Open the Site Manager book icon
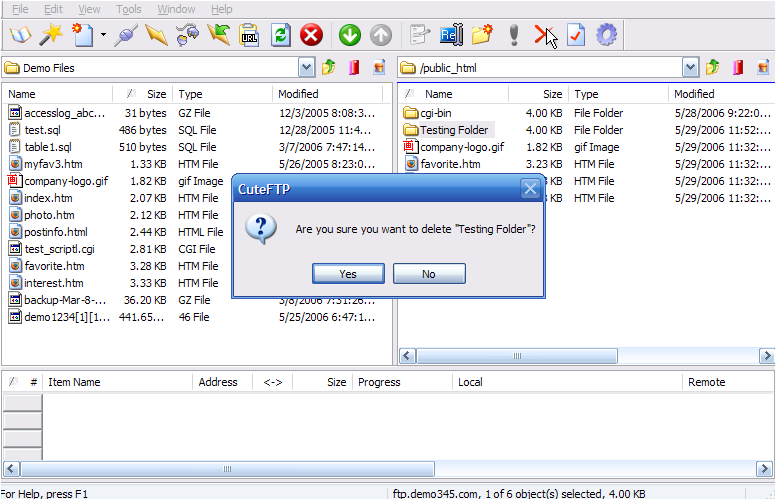Viewport: 776px width, 500px height. pos(21,35)
